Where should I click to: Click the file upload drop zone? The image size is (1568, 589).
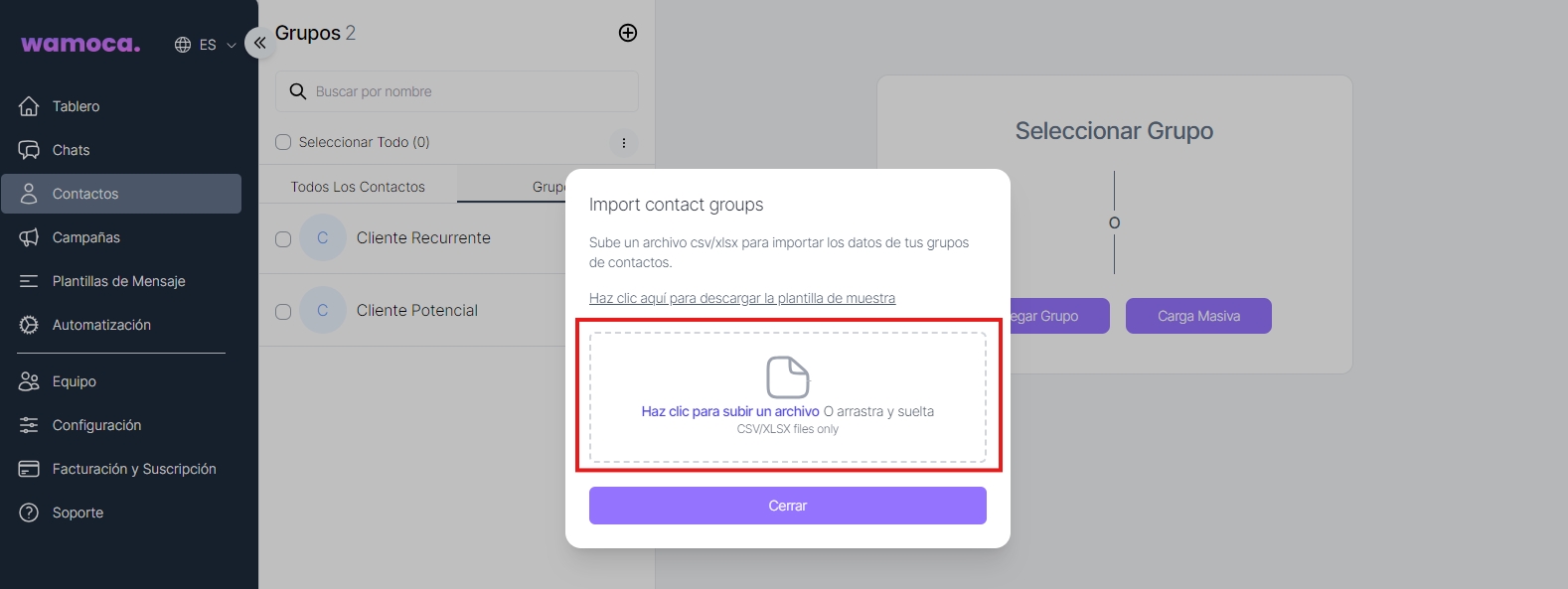click(x=787, y=397)
